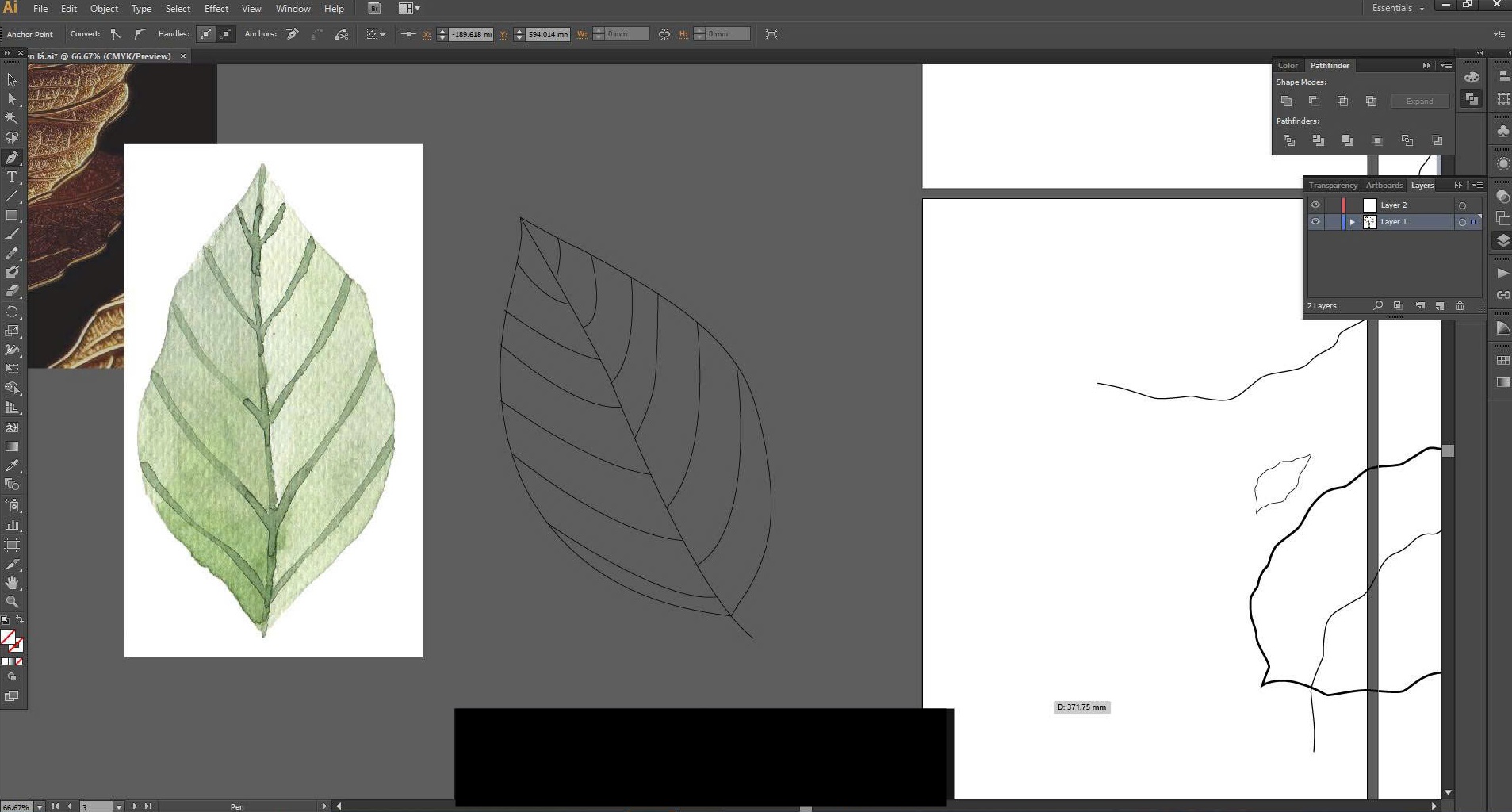1512x812 pixels.
Task: Delete selection with Layers trash icon
Action: tap(1460, 306)
